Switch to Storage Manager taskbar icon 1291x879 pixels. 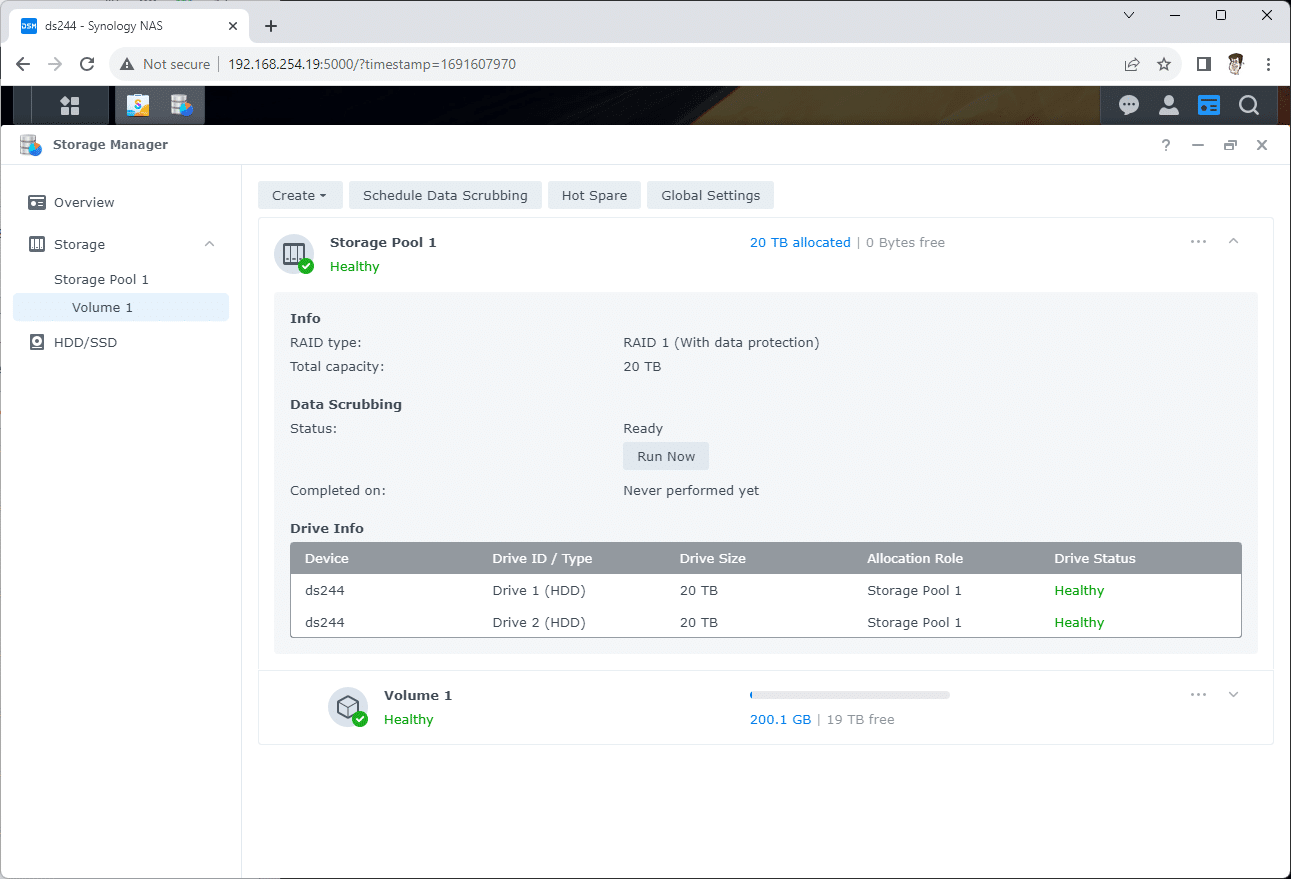point(181,105)
